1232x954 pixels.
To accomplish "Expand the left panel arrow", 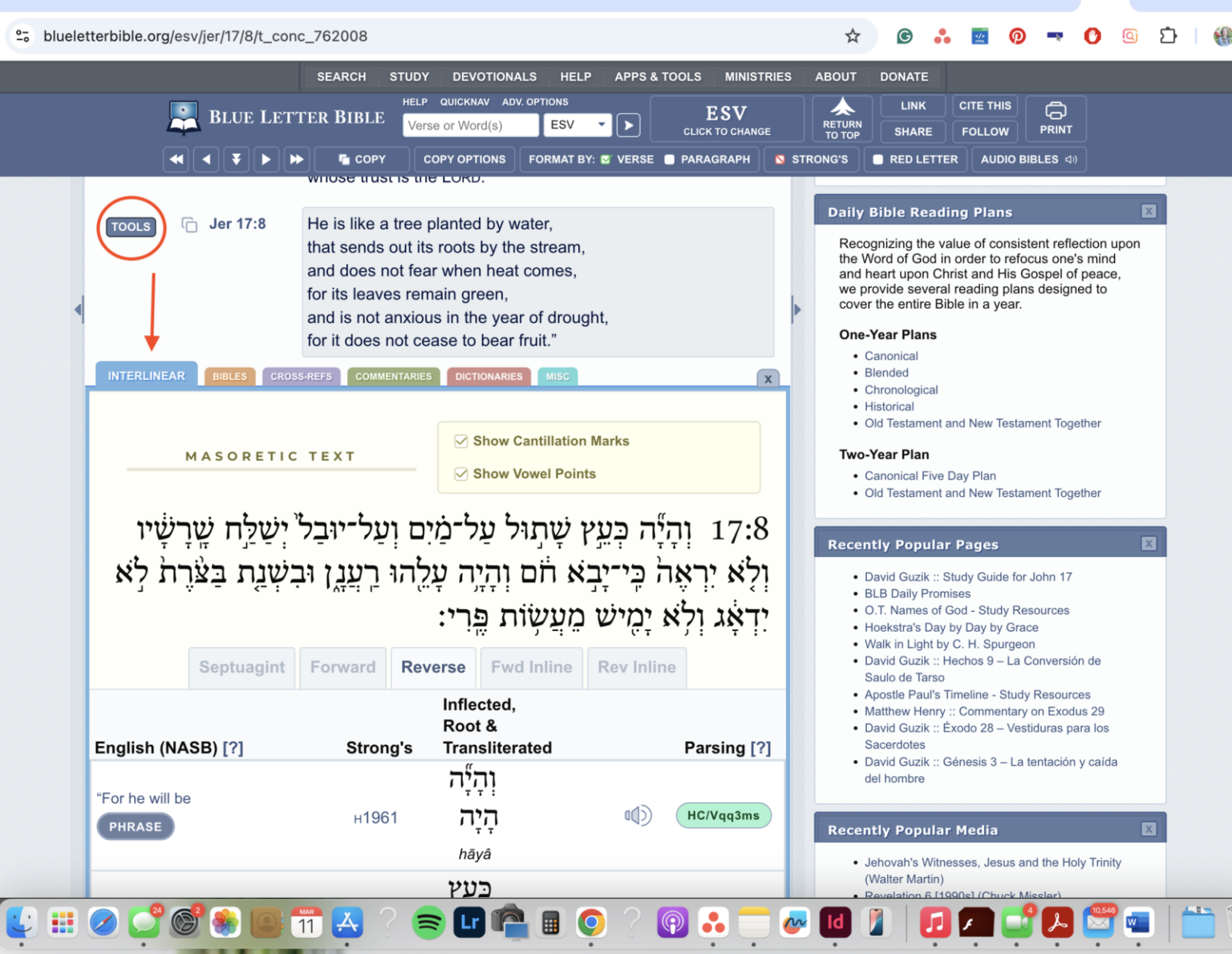I will [x=78, y=309].
